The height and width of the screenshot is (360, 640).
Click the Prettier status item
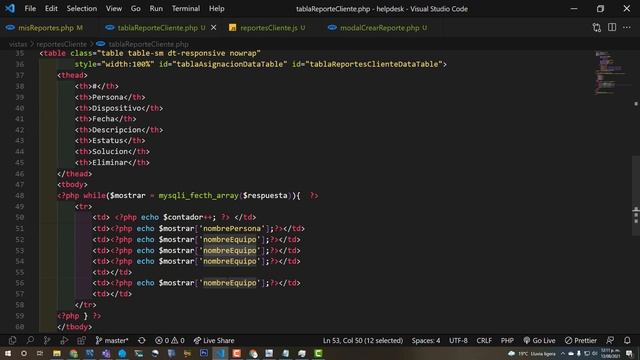coord(581,340)
